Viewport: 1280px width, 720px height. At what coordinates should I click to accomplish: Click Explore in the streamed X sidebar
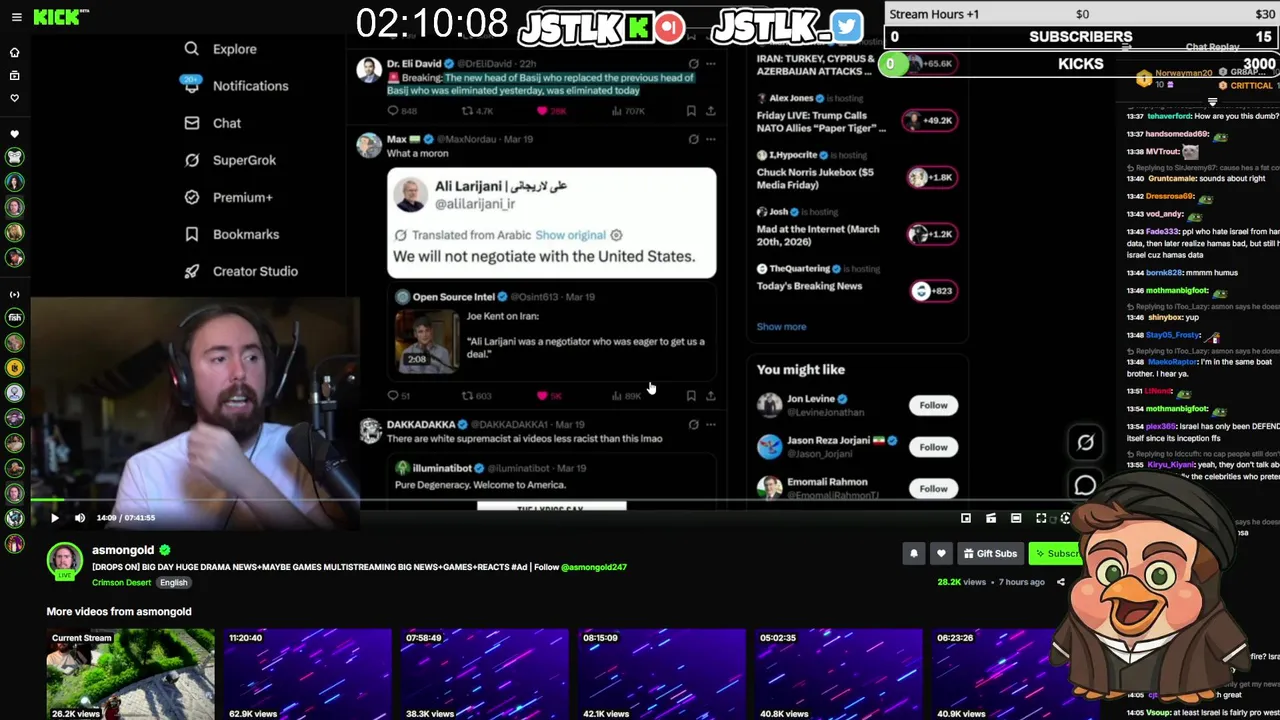[221, 49]
